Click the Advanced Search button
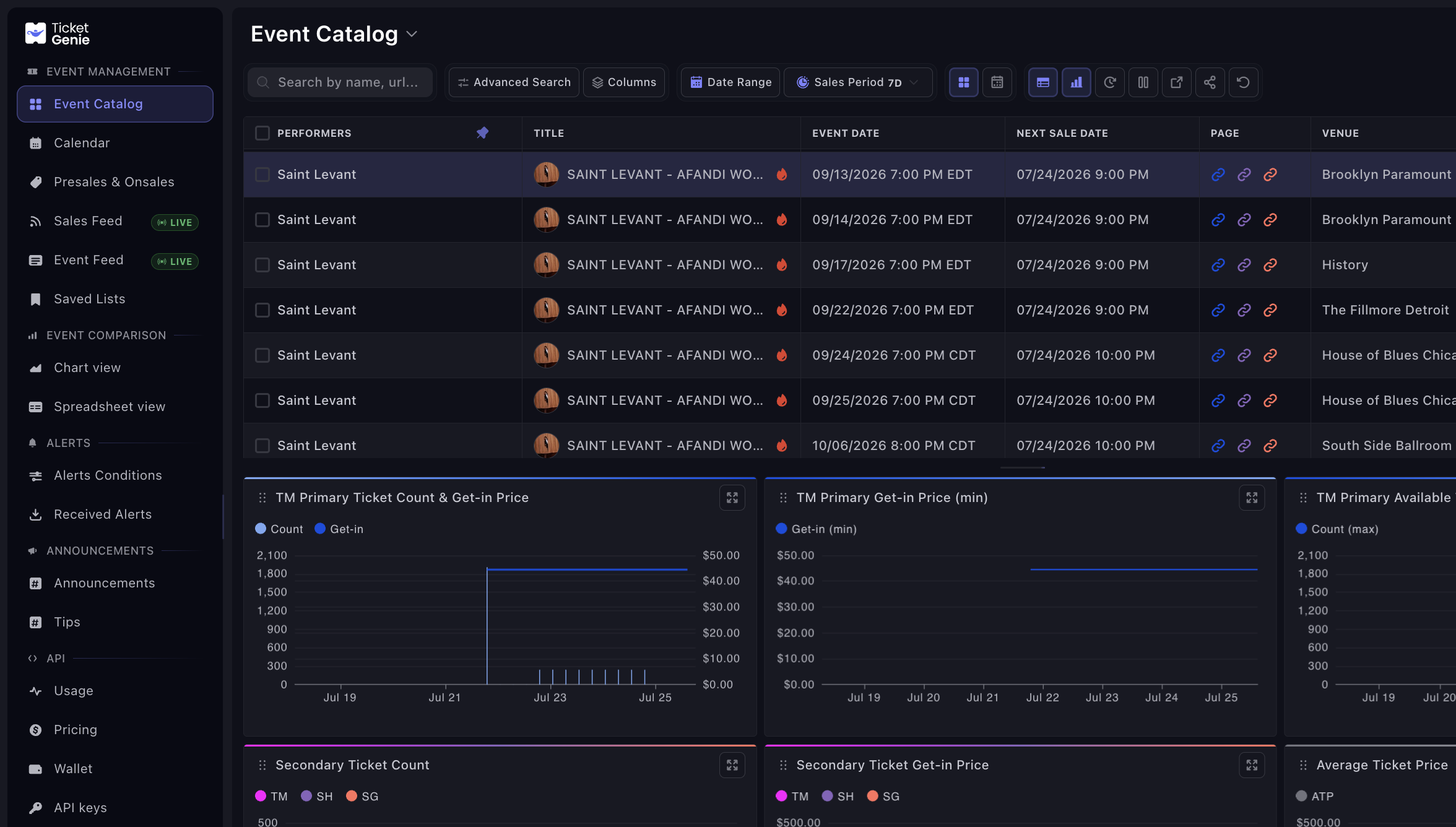This screenshot has width=1456, height=827. (x=514, y=82)
